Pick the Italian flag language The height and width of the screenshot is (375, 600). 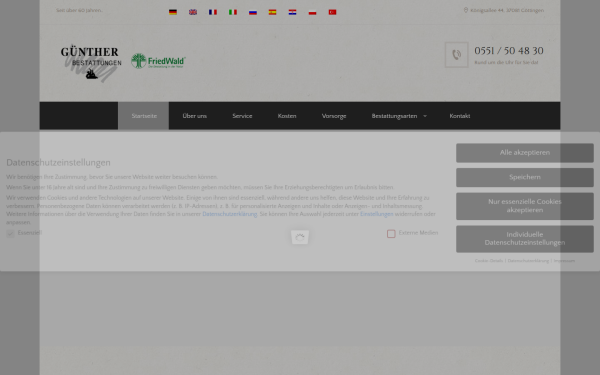[233, 12]
